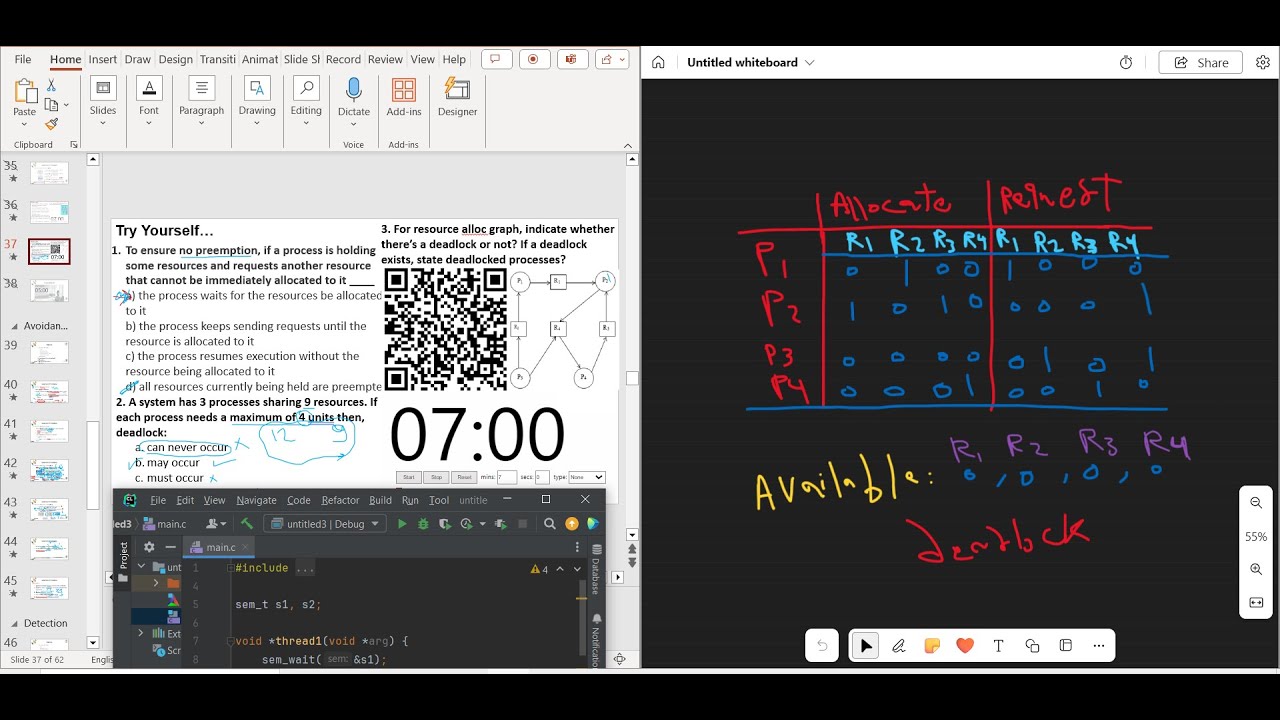Click the Start timer button on slide
This screenshot has height=720, width=1280.
pos(408,478)
